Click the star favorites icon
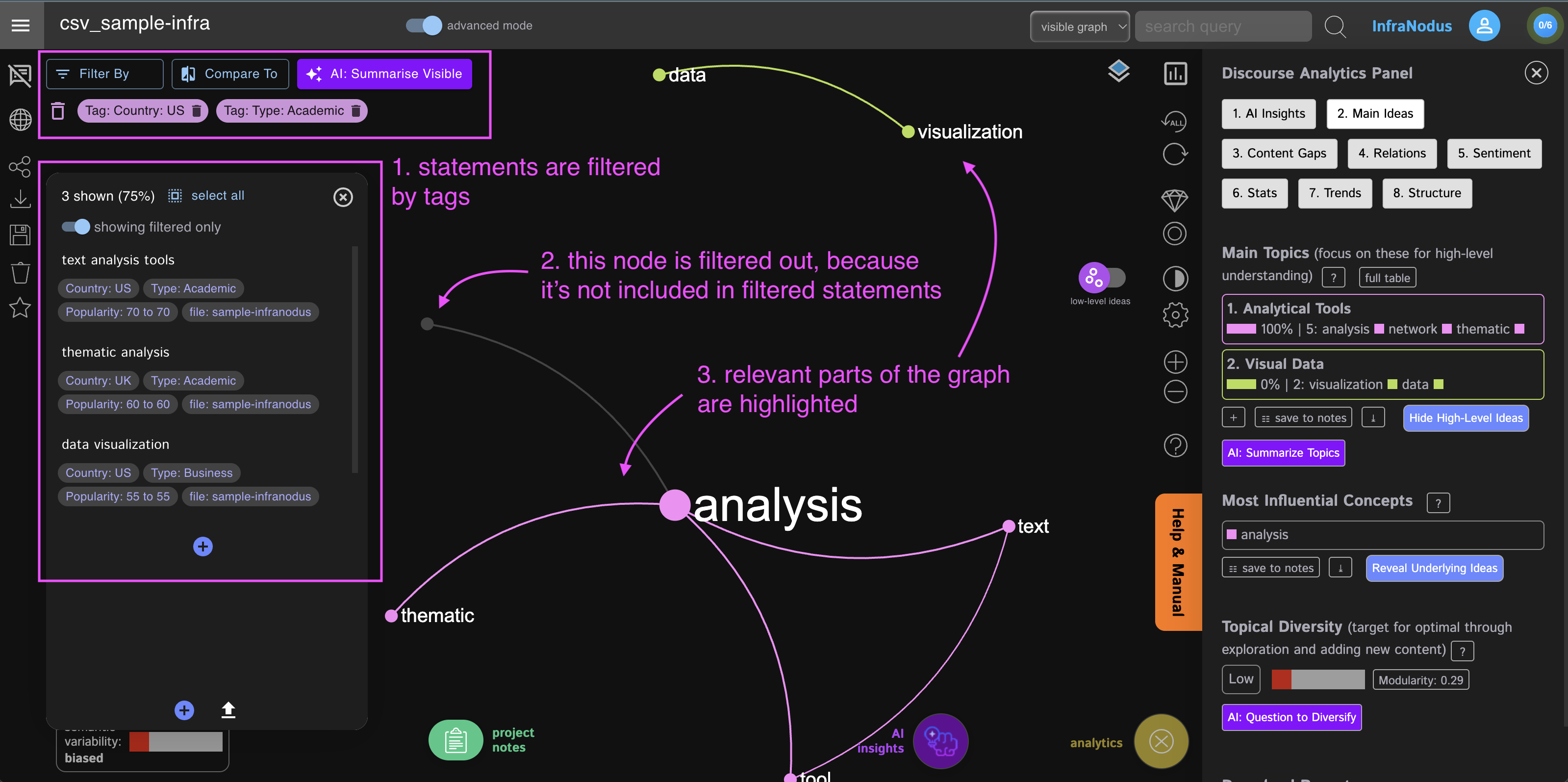Viewport: 1568px width, 782px height. tap(20, 307)
